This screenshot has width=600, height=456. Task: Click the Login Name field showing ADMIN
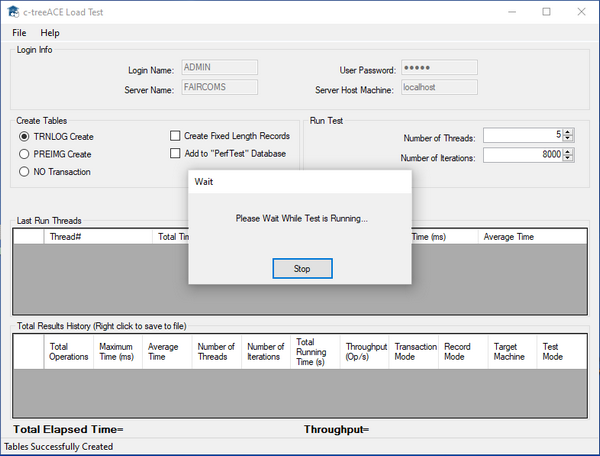[220, 67]
